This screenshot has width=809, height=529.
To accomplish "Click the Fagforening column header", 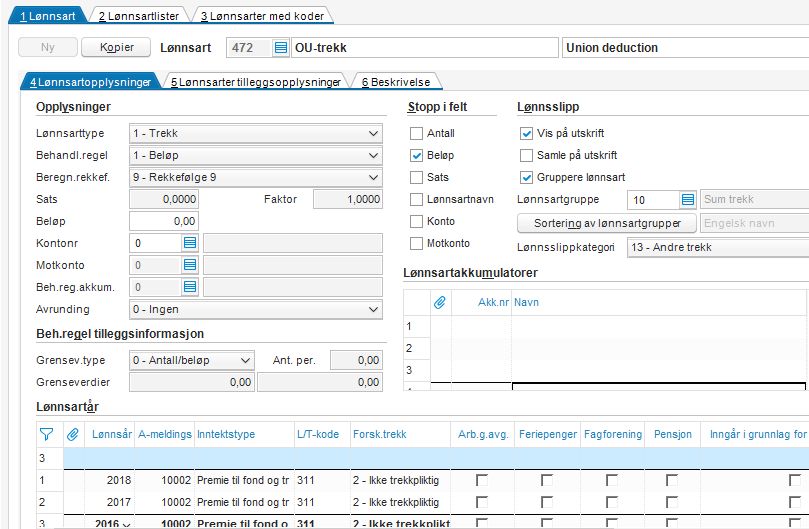I will tap(613, 435).
